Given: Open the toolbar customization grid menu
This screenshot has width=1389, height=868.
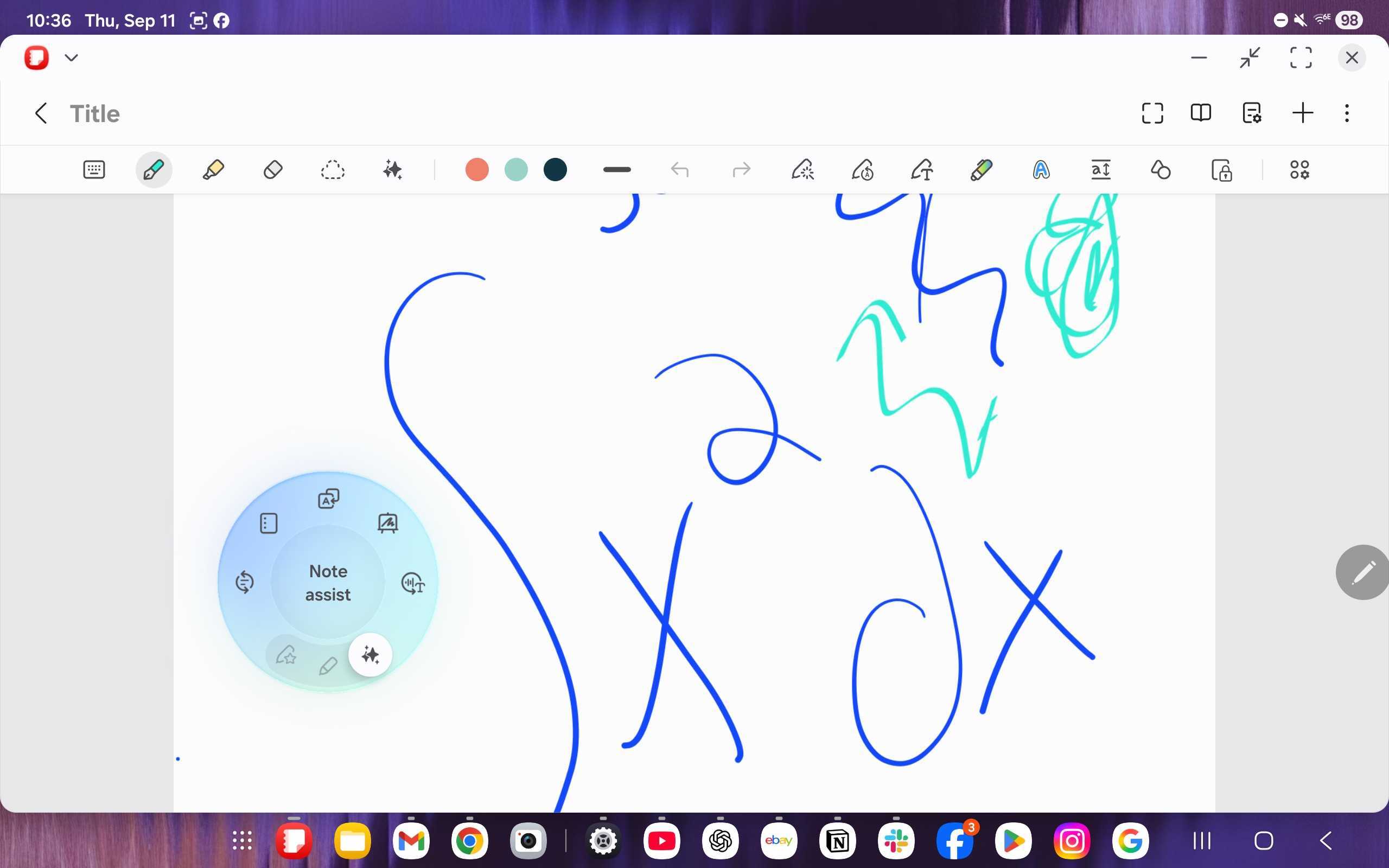Looking at the screenshot, I should 1299,170.
